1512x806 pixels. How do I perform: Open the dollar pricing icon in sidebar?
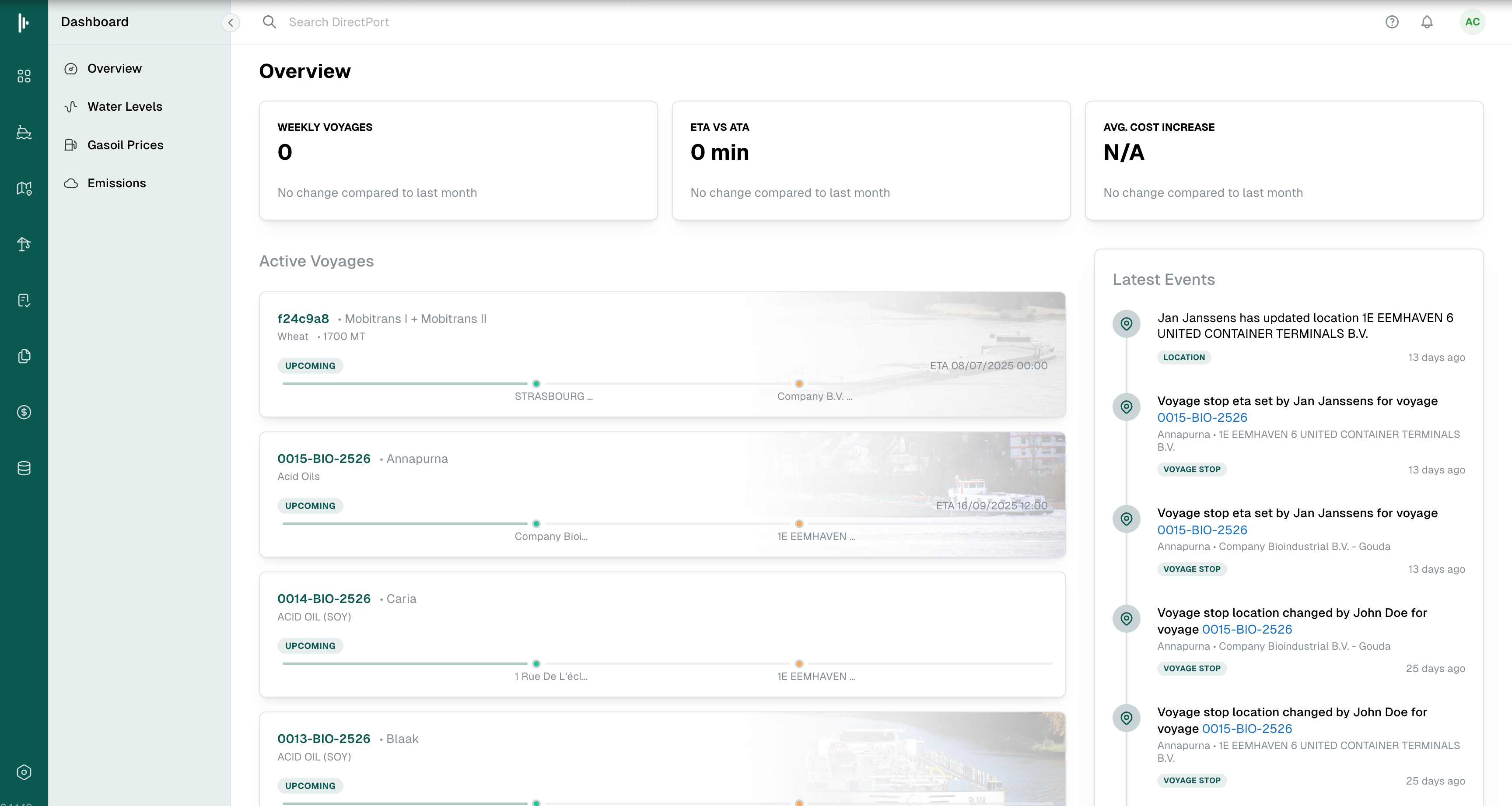tap(24, 411)
